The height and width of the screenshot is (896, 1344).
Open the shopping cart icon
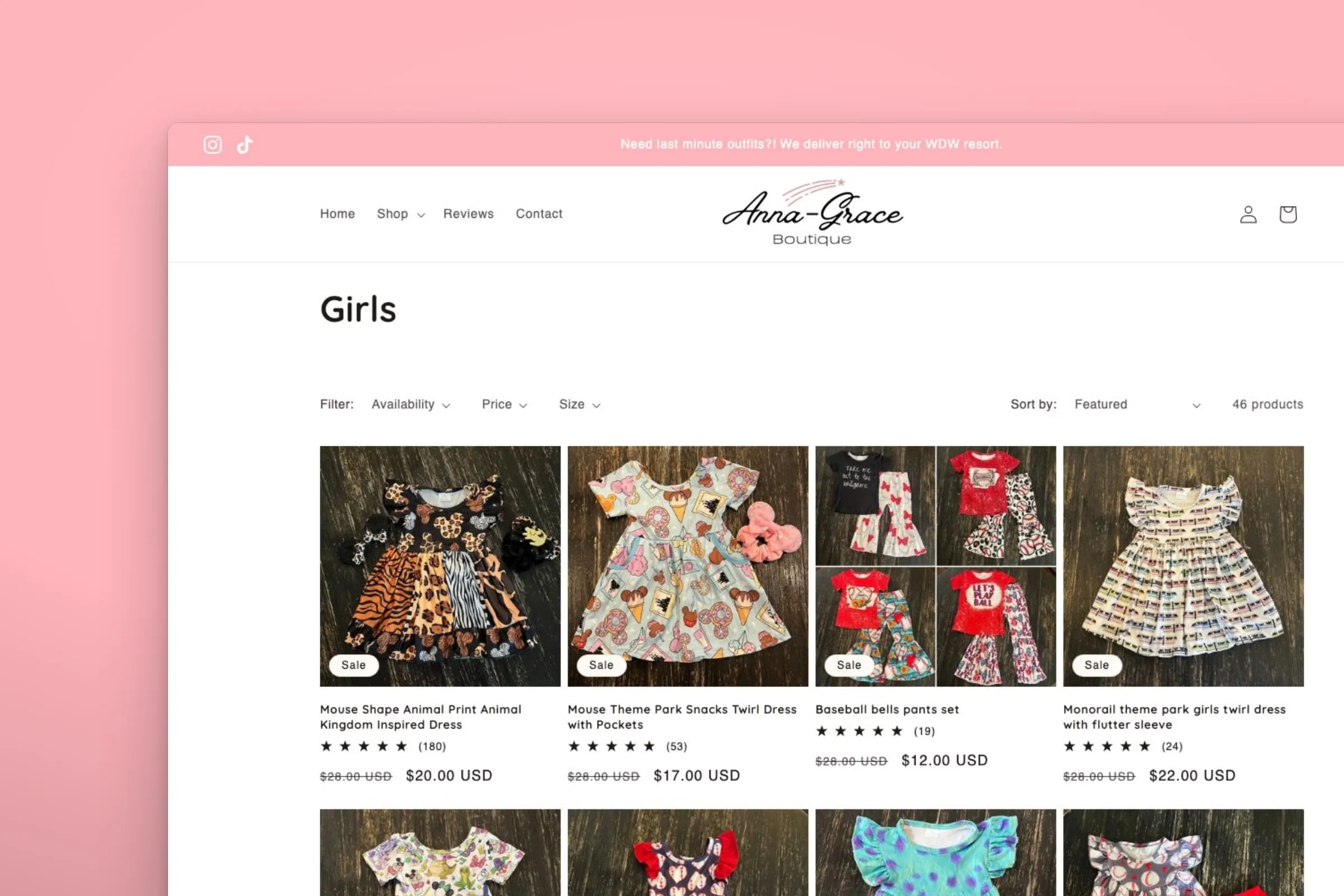(1287, 214)
